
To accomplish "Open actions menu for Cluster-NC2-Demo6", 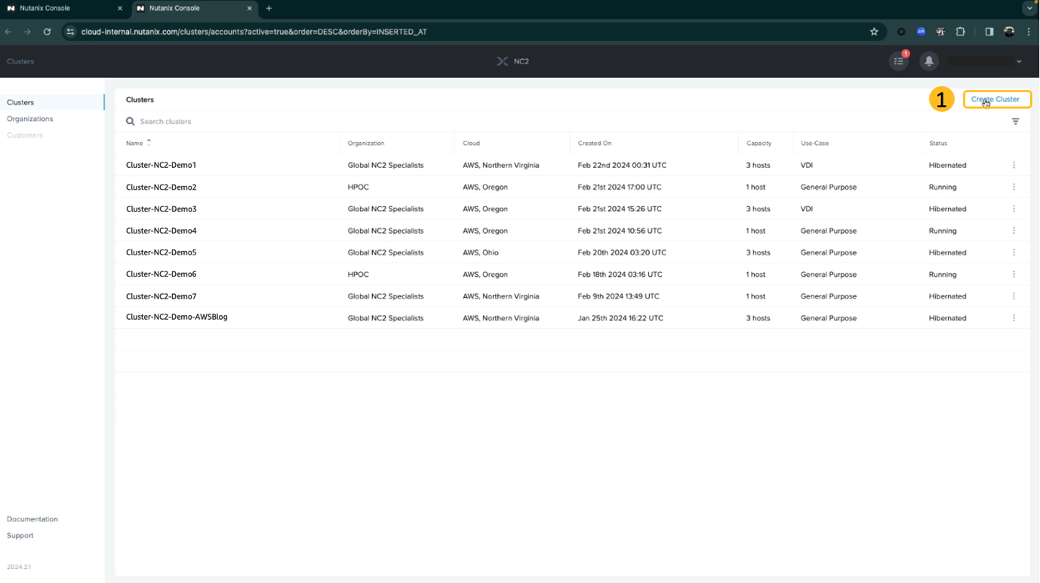I will coord(1013,274).
